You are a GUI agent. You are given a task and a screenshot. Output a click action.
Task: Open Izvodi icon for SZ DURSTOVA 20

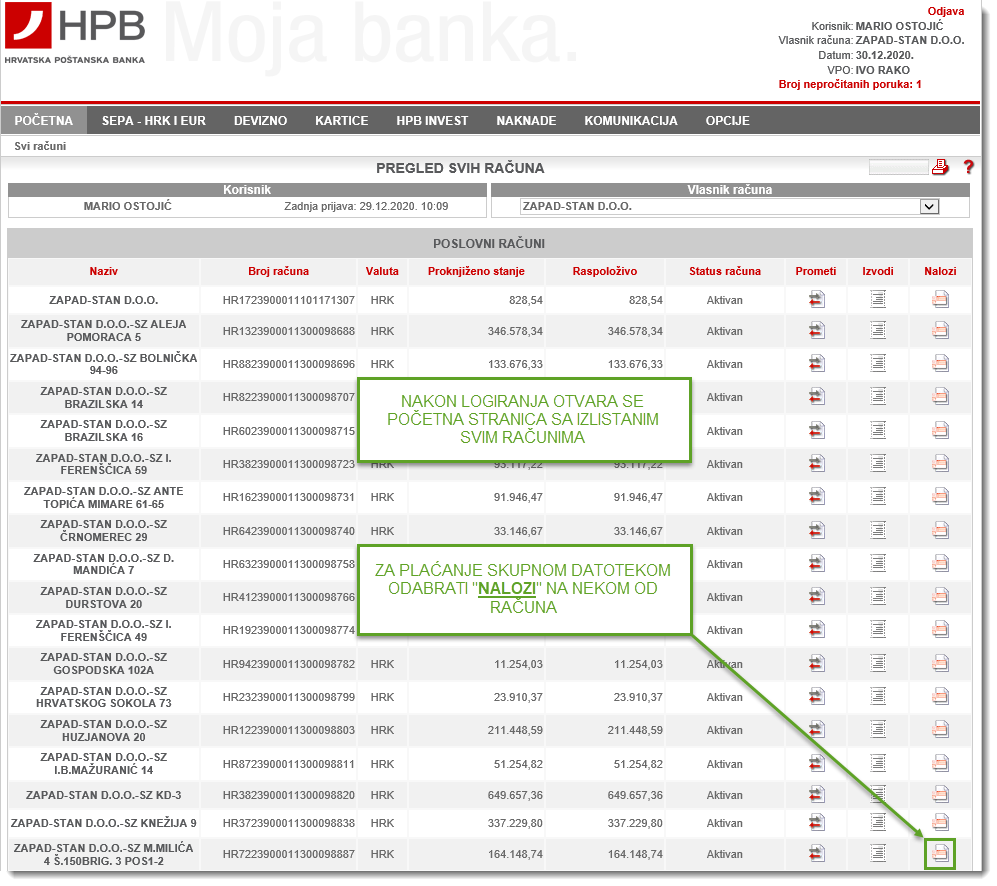point(878,597)
